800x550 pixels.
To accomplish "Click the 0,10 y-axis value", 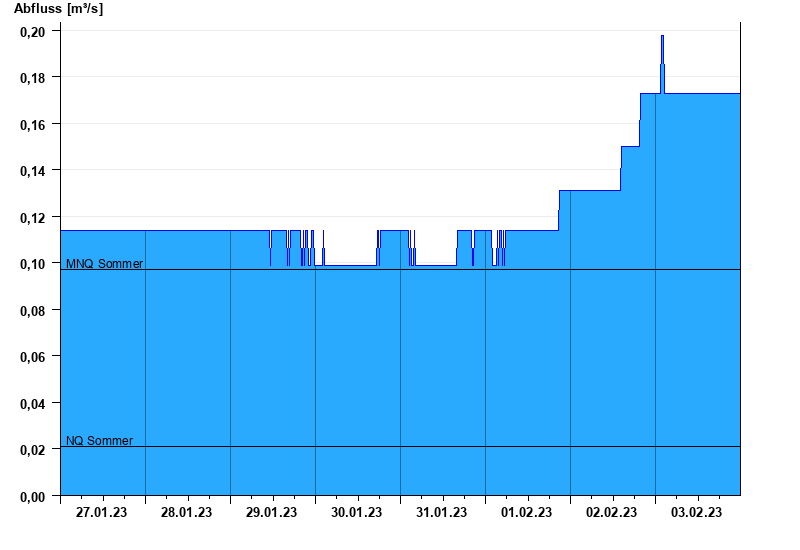I will (33, 264).
